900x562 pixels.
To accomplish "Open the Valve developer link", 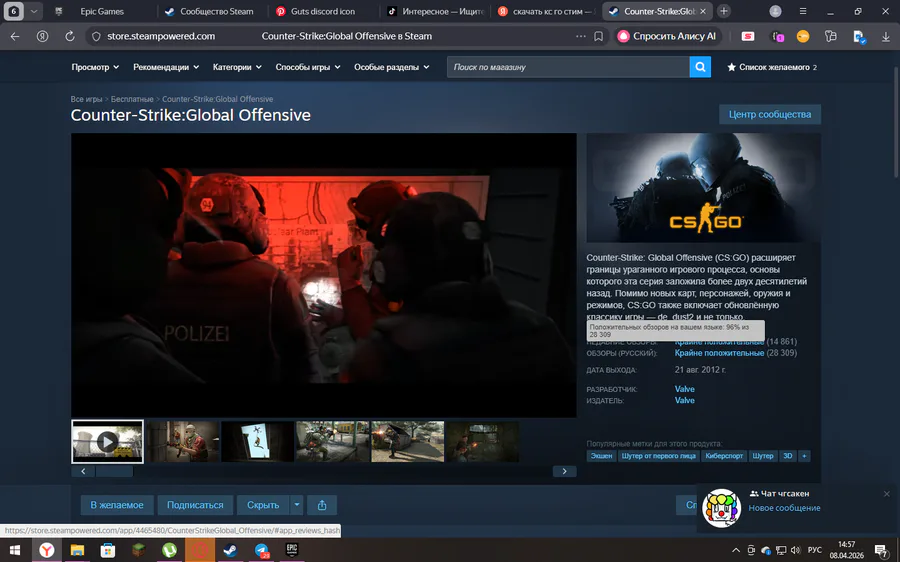I will [x=684, y=389].
